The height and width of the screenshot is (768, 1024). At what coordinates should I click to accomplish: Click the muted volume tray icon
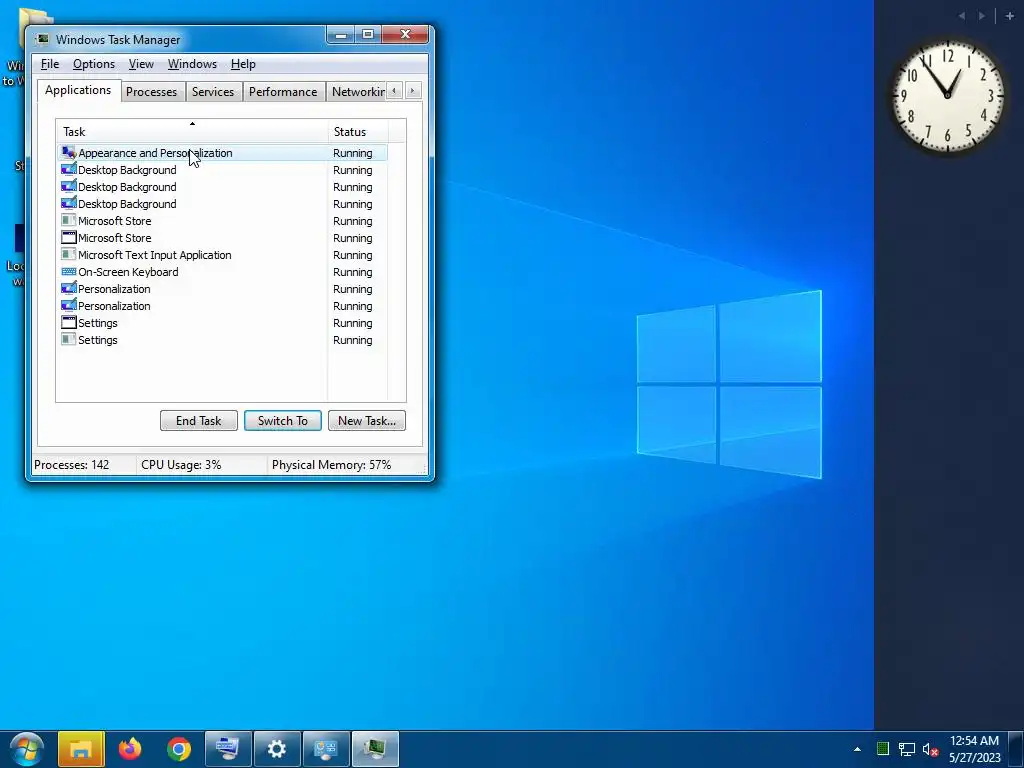[x=931, y=749]
